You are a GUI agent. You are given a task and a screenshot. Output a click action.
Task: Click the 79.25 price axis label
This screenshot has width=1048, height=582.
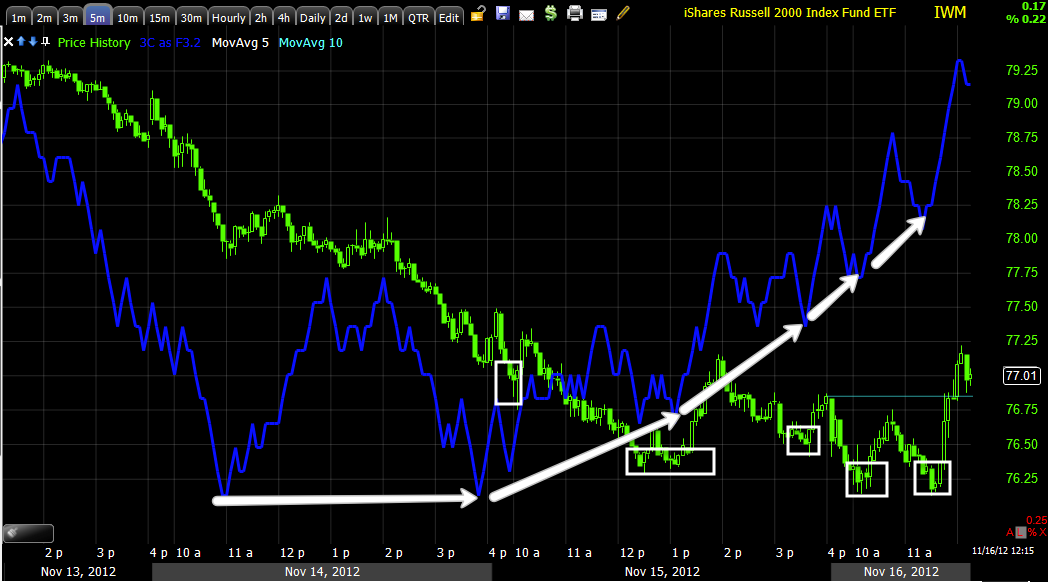click(x=1022, y=70)
